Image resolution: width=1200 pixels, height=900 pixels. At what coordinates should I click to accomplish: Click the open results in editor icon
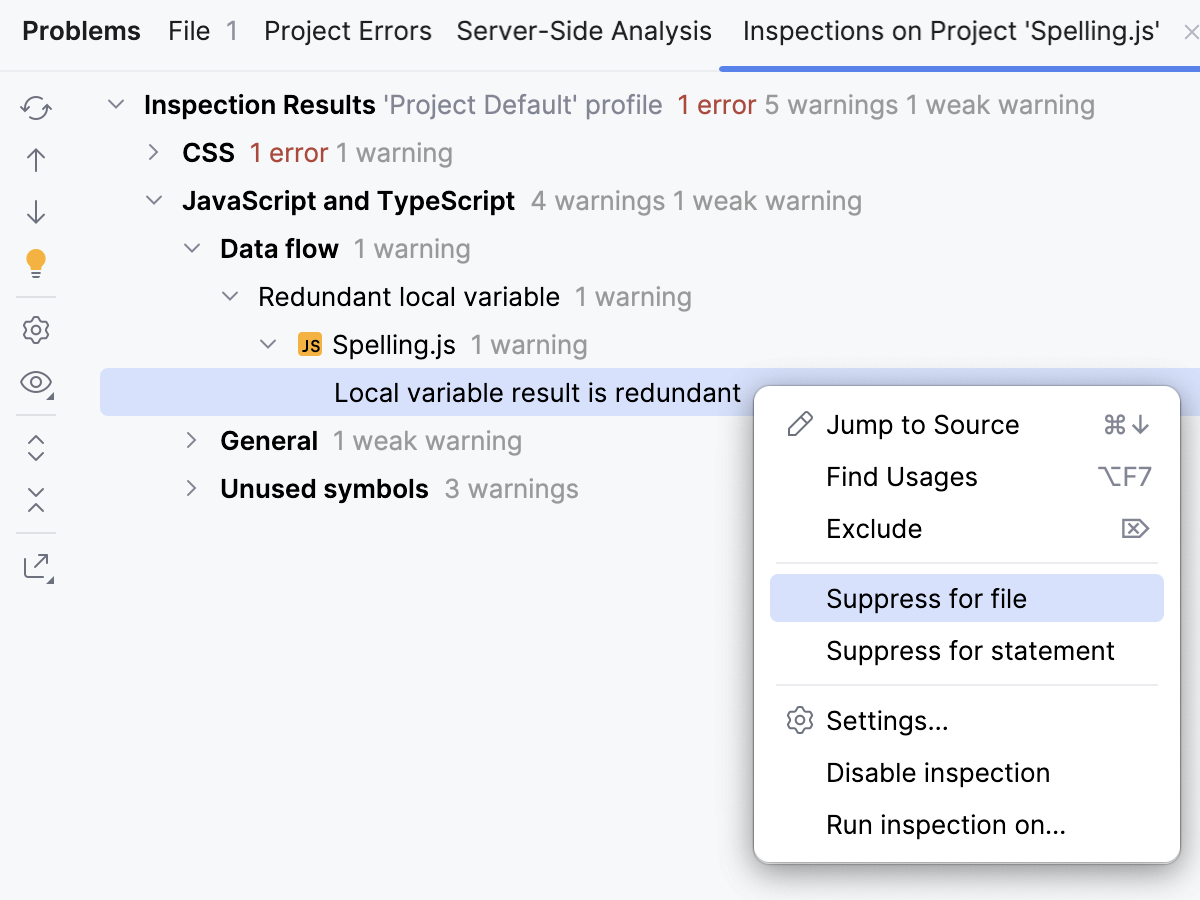(x=36, y=566)
